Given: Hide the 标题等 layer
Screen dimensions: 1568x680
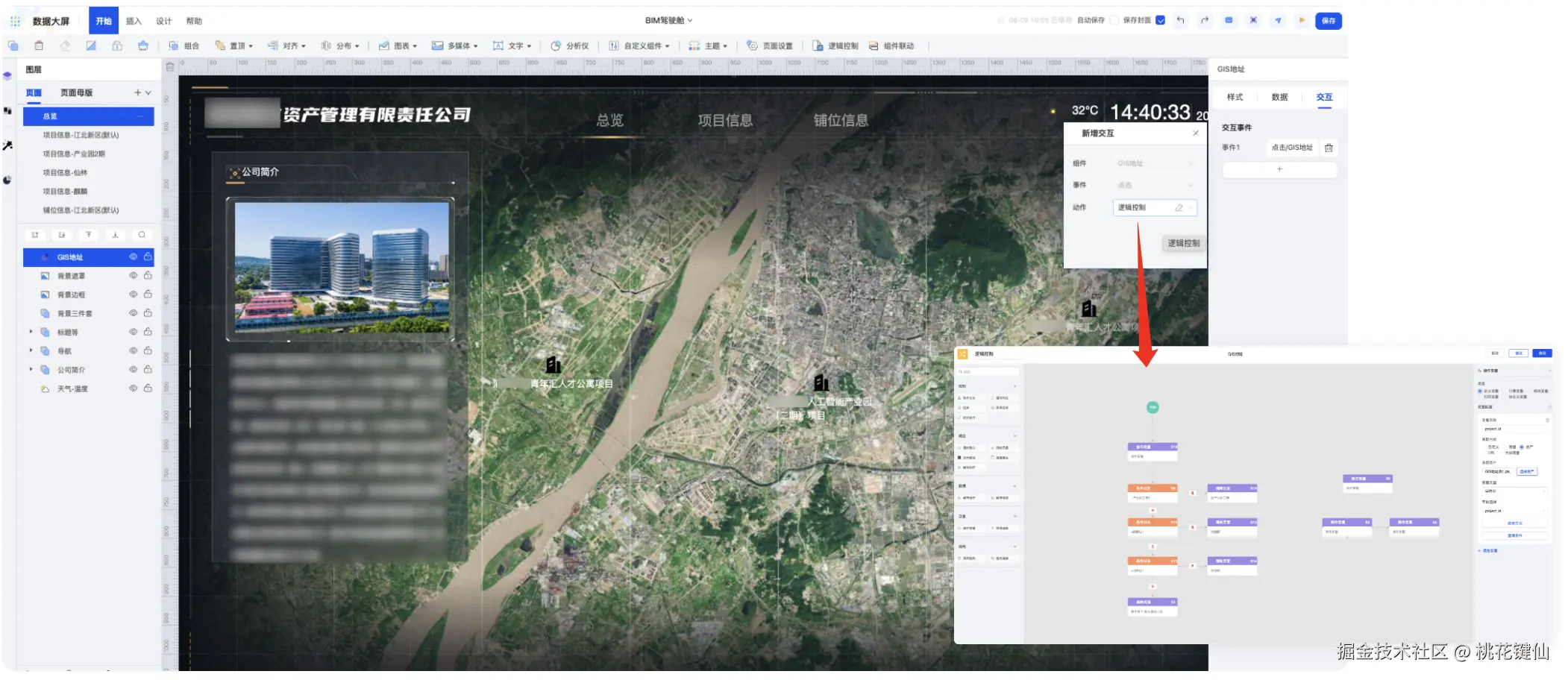Looking at the screenshot, I should (x=134, y=332).
